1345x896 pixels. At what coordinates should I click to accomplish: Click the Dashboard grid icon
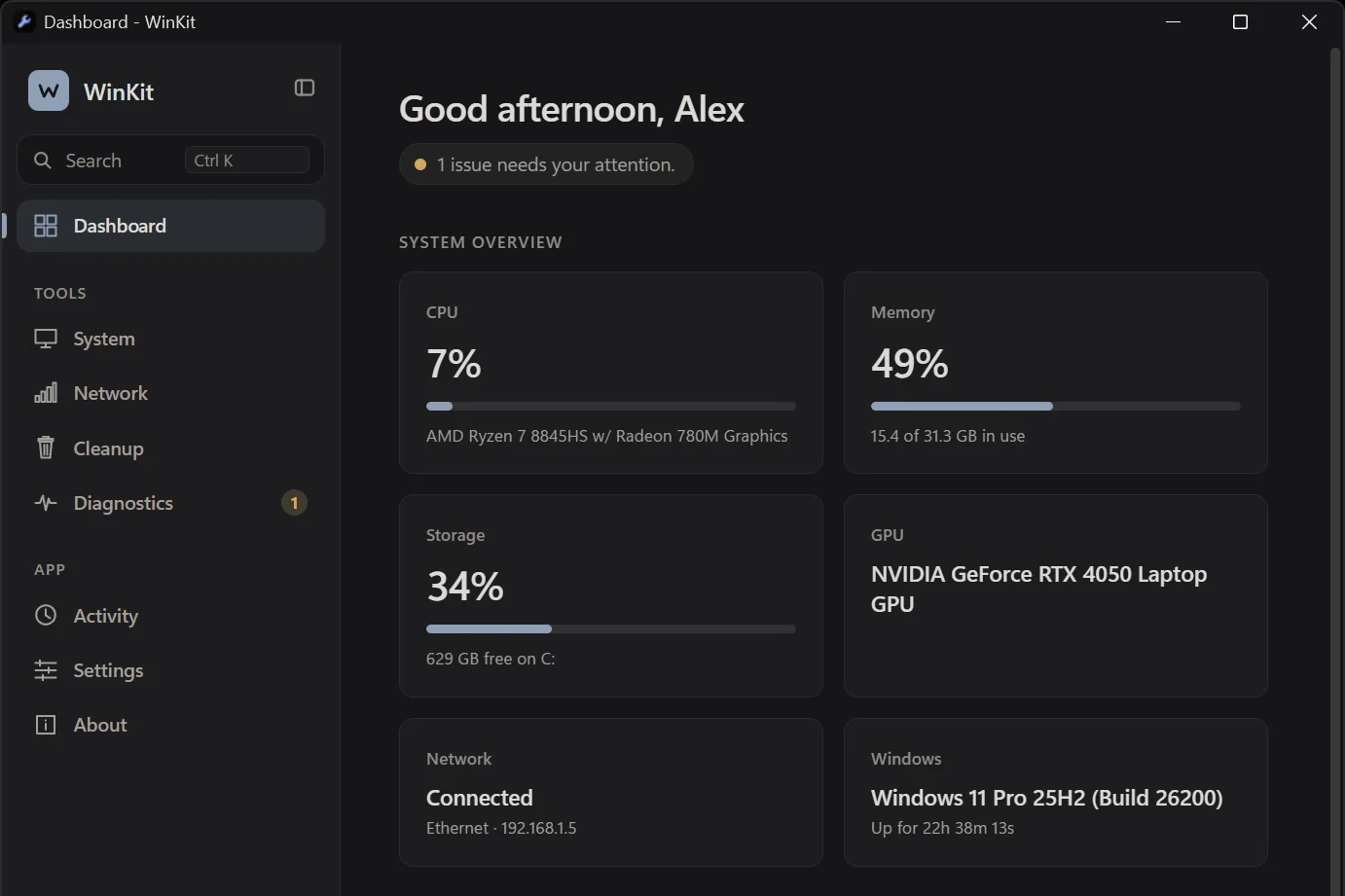[x=46, y=226]
